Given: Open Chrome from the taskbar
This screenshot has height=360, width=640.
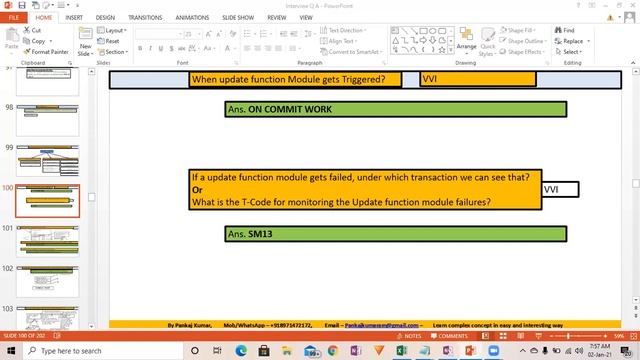Looking at the screenshot, I should (x=333, y=351).
